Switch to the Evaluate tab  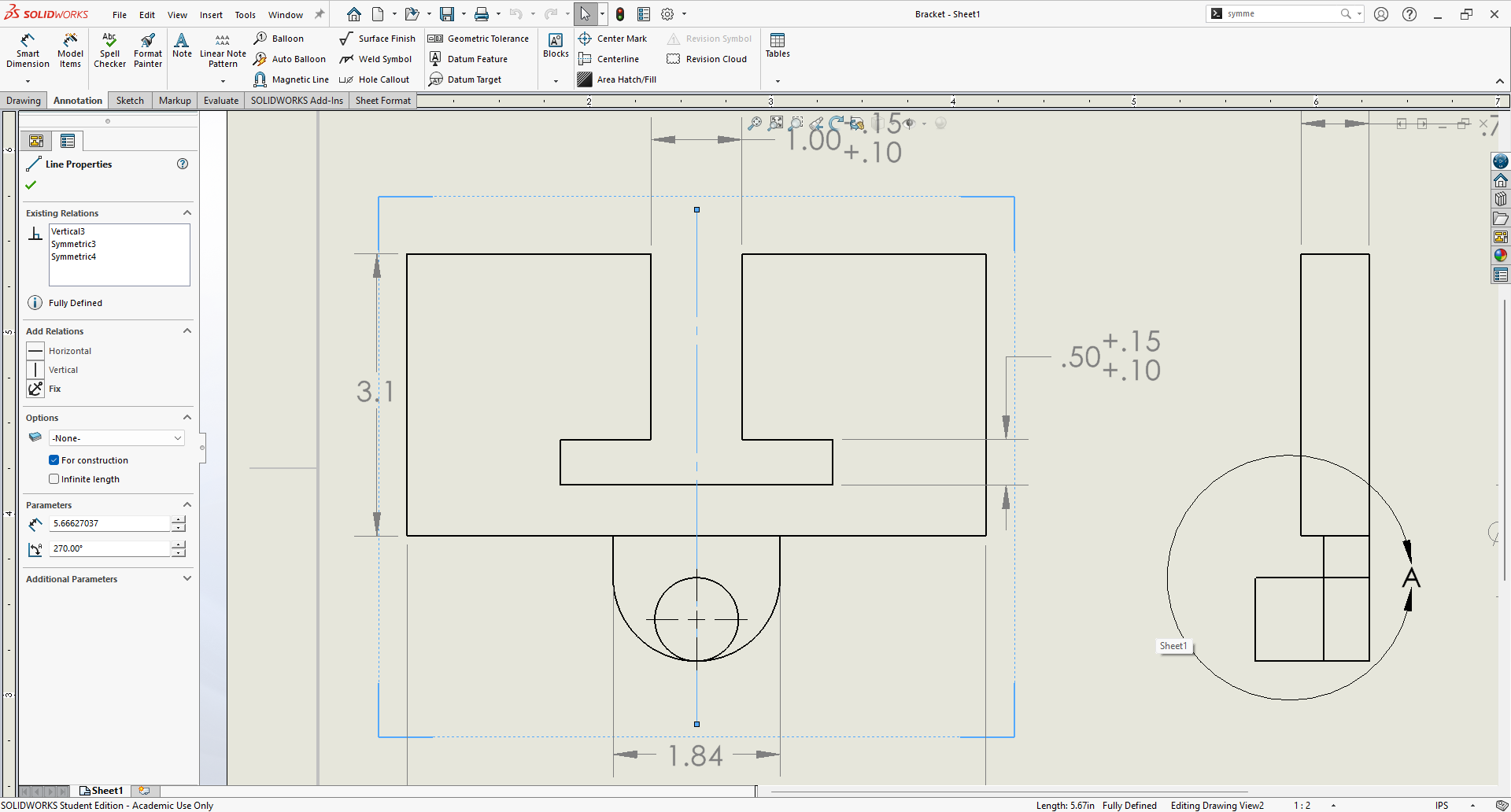click(x=221, y=101)
